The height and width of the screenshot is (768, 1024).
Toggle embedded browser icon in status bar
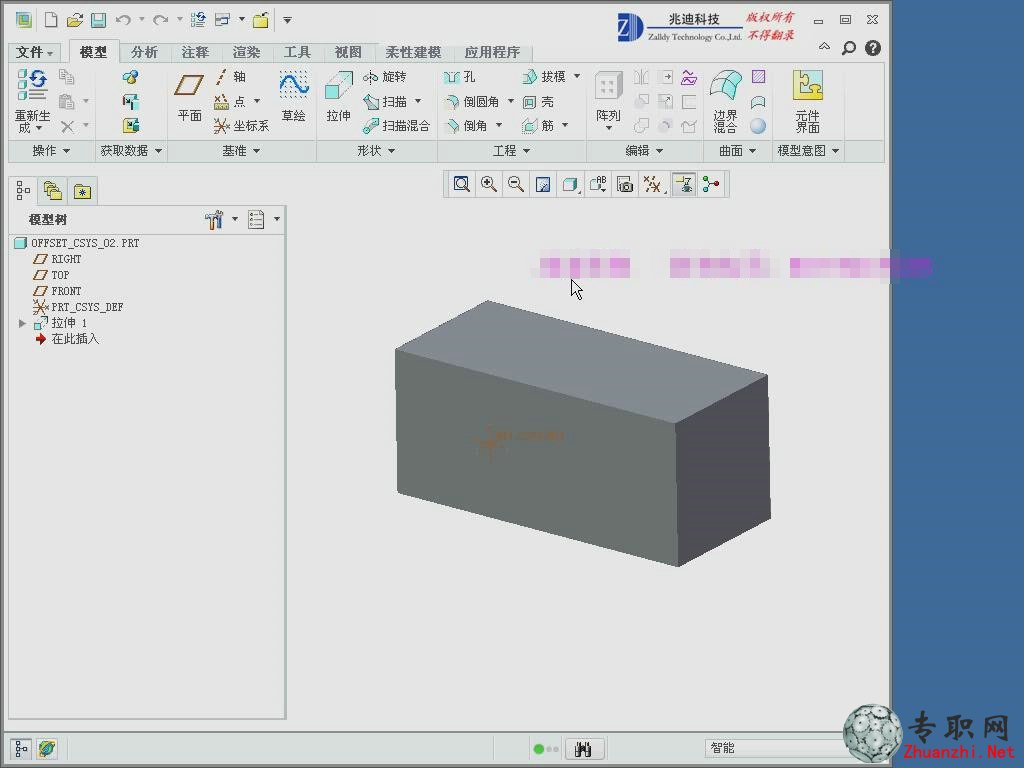pyautogui.click(x=46, y=748)
